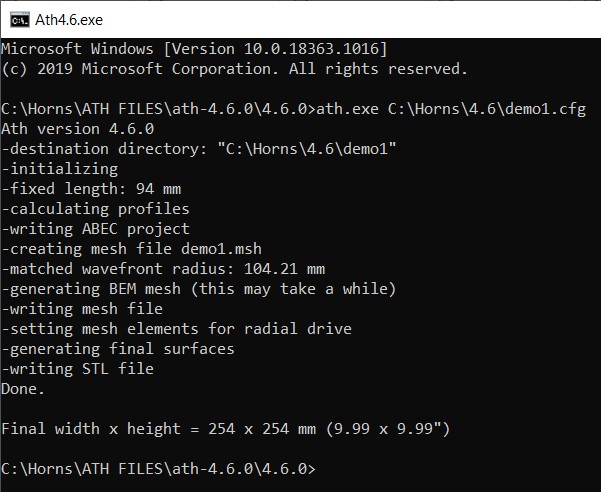Viewport: 601px width, 492px height.
Task: Click the 'setting mesh elements for radial drive' line
Action: point(177,329)
